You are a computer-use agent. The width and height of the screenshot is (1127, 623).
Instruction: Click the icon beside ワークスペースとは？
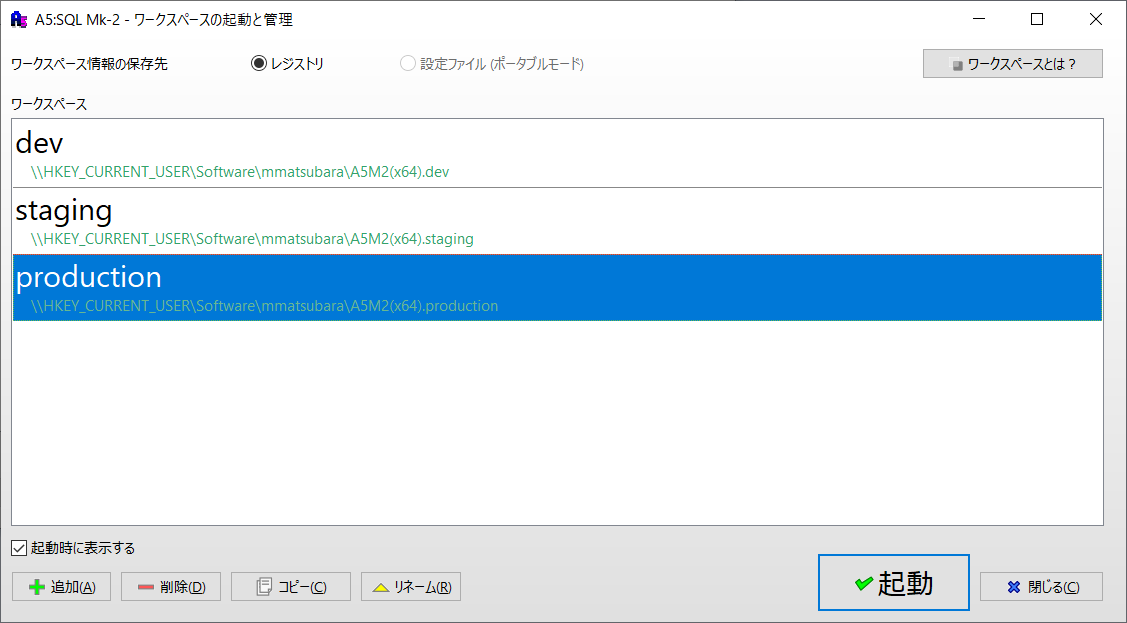tap(957, 64)
